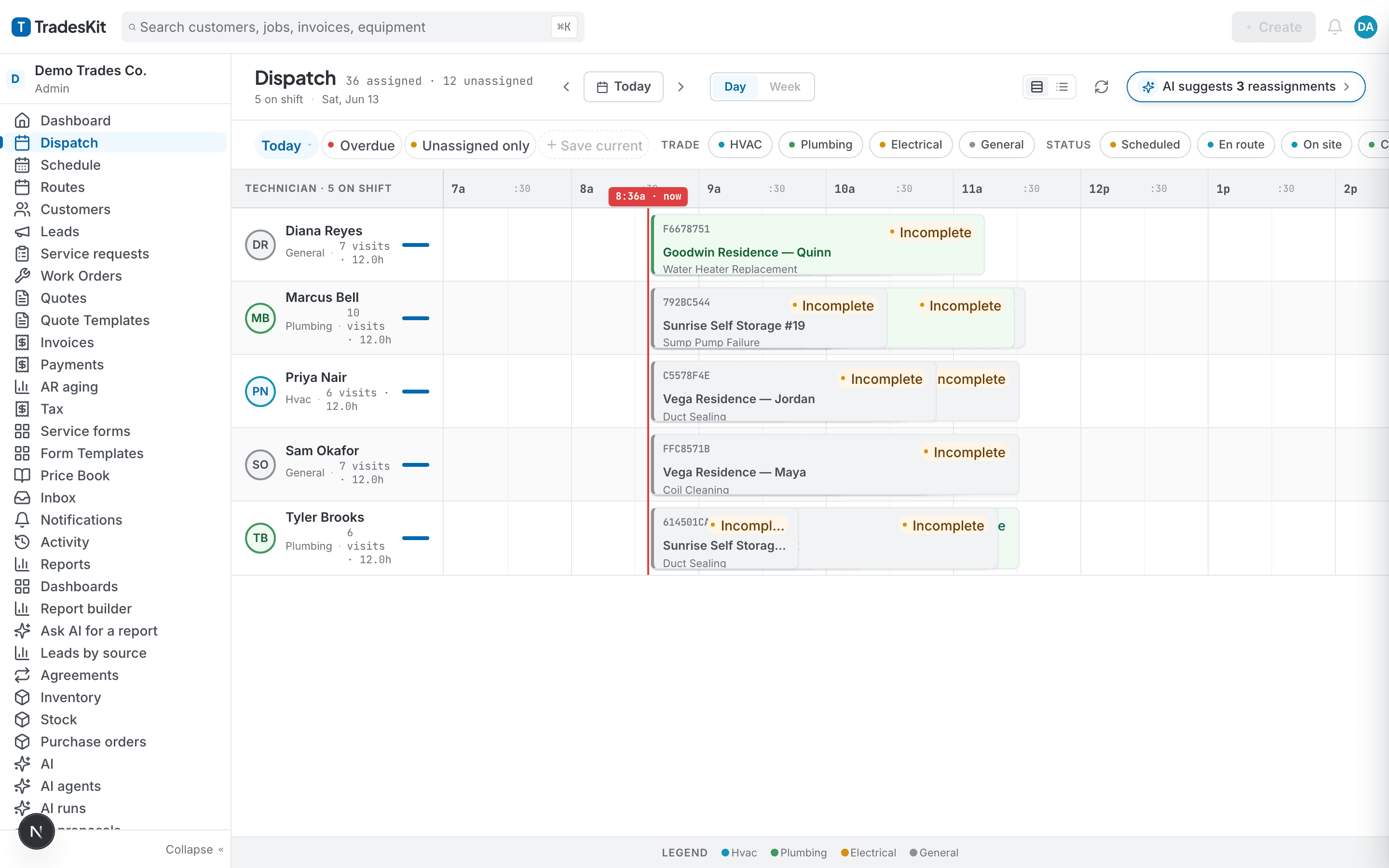The height and width of the screenshot is (868, 1389).
Task: Click the Create button
Action: [x=1273, y=27]
